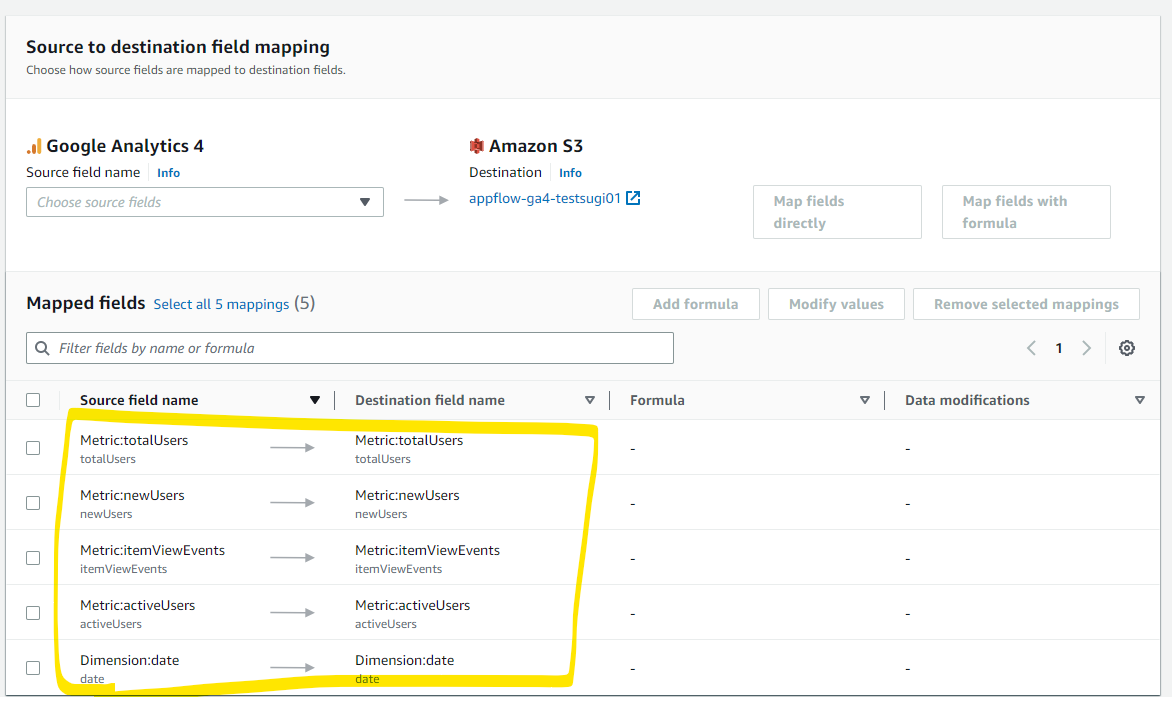Click Map fields directly button
1172x705 pixels.
click(837, 212)
